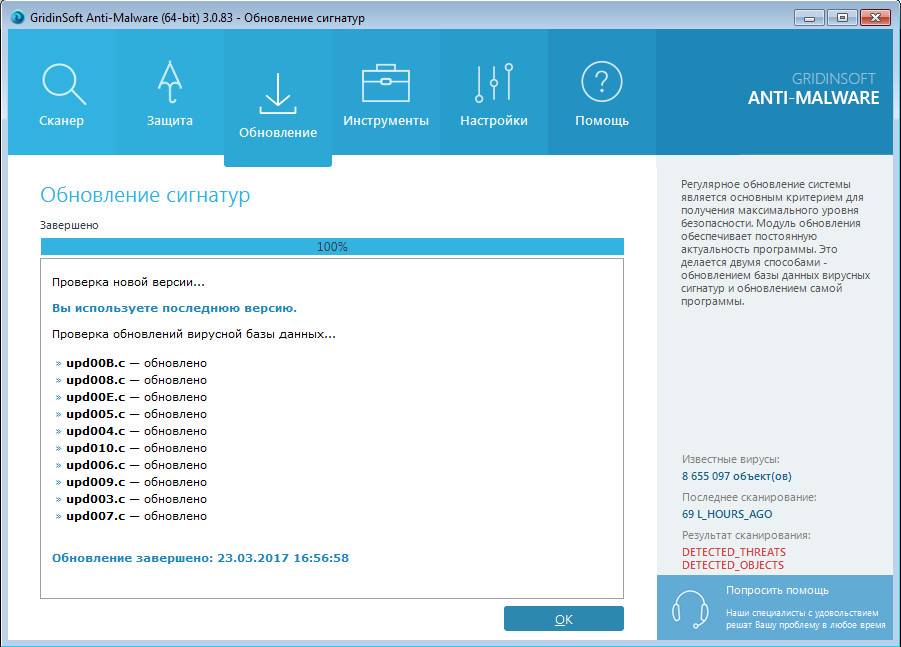Viewport: 901px width, 647px height.
Task: Click the upd008.c log entry
Action: [x=131, y=380]
